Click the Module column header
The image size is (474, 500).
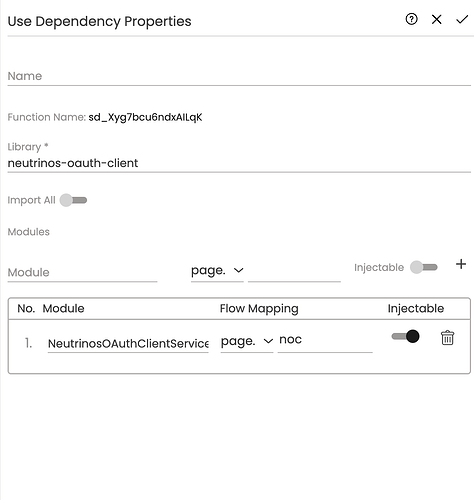(x=63, y=309)
